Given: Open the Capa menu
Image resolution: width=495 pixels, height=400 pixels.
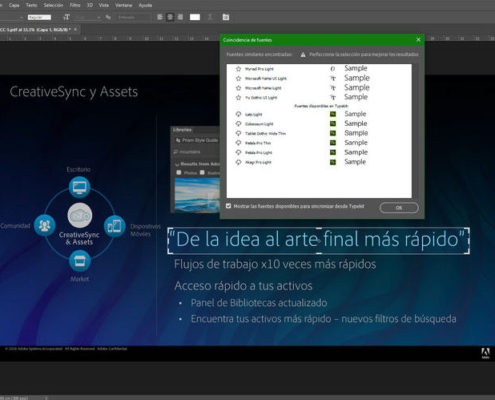Looking at the screenshot, I should [x=14, y=5].
